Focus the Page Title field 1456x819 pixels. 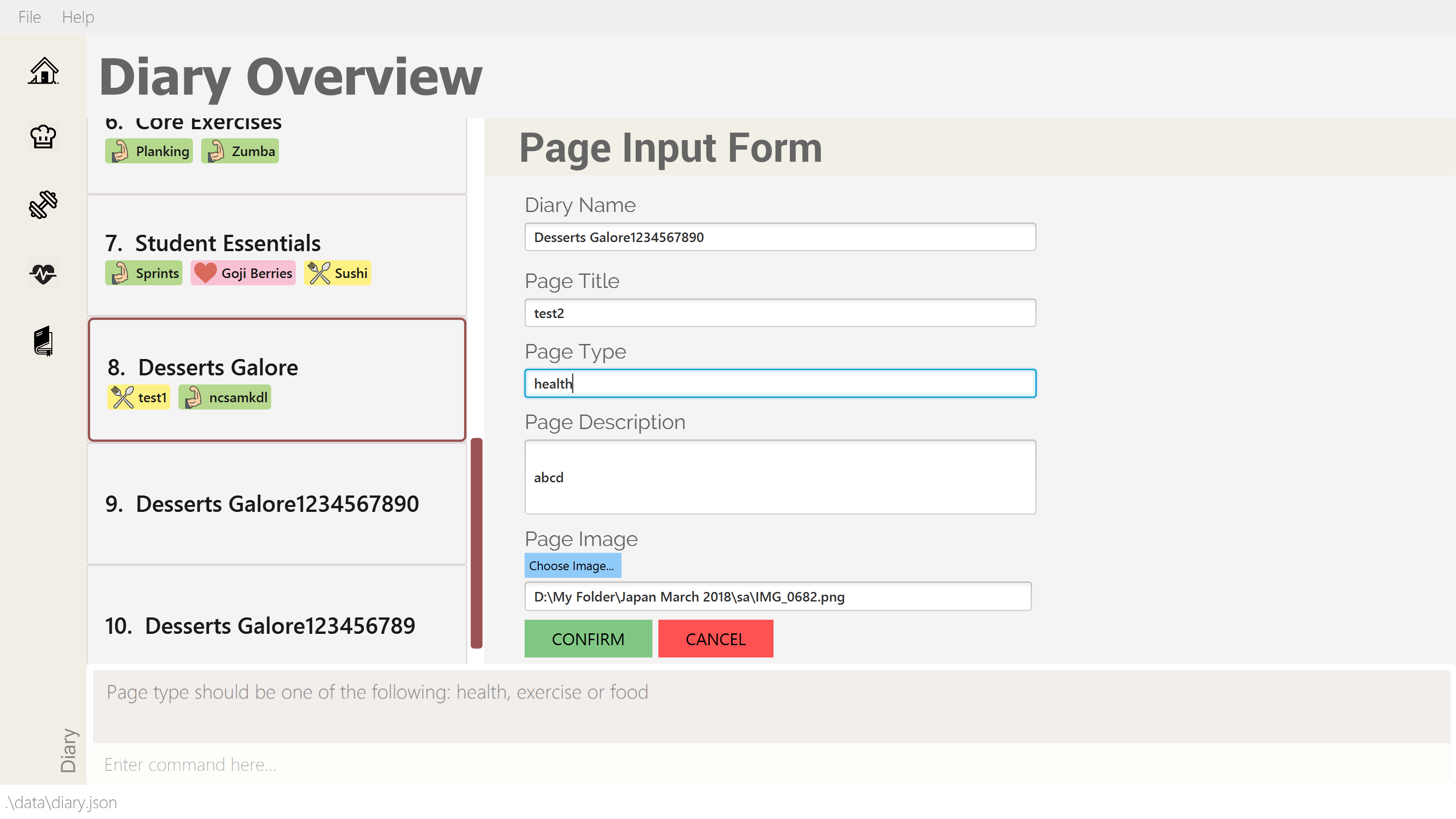[780, 313]
